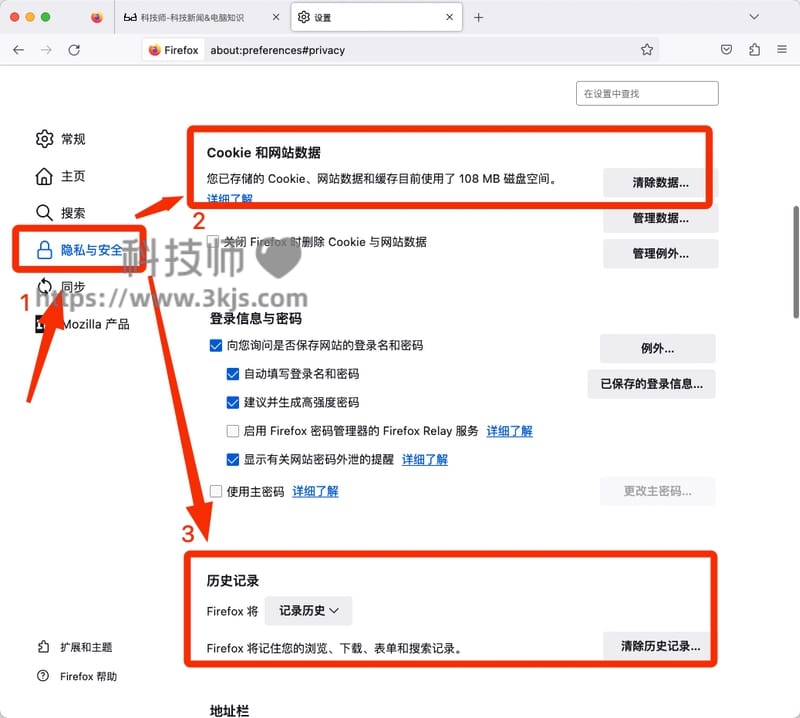This screenshot has height=718, width=800.
Task: Toggle 向您询问是否保存网站的登录名和密码 checkbox
Action: (x=215, y=345)
